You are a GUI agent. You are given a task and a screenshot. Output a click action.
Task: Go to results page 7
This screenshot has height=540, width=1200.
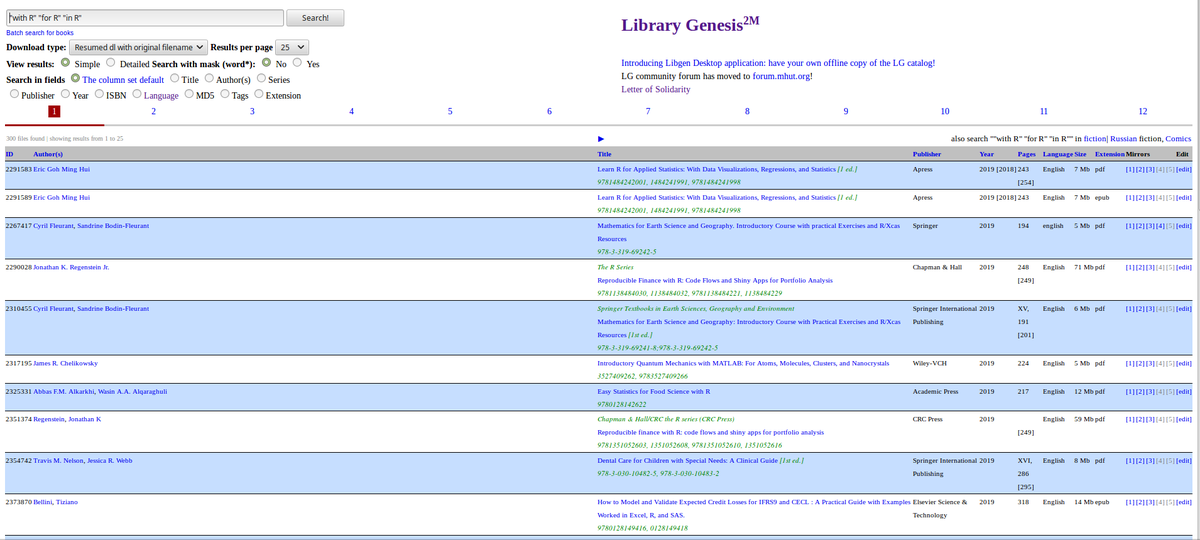(648, 111)
